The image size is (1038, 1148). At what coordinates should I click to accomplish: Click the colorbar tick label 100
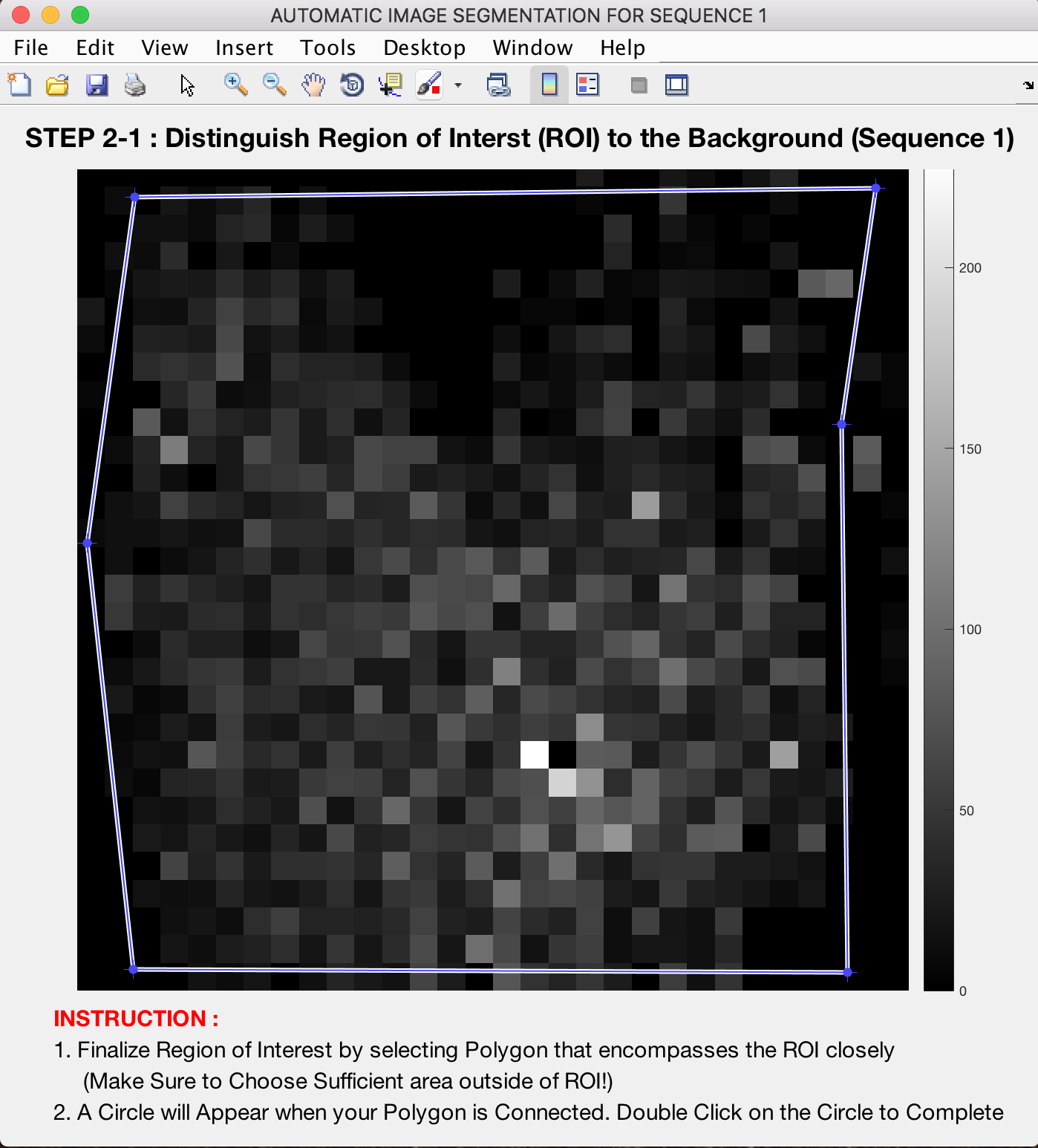pyautogui.click(x=970, y=630)
